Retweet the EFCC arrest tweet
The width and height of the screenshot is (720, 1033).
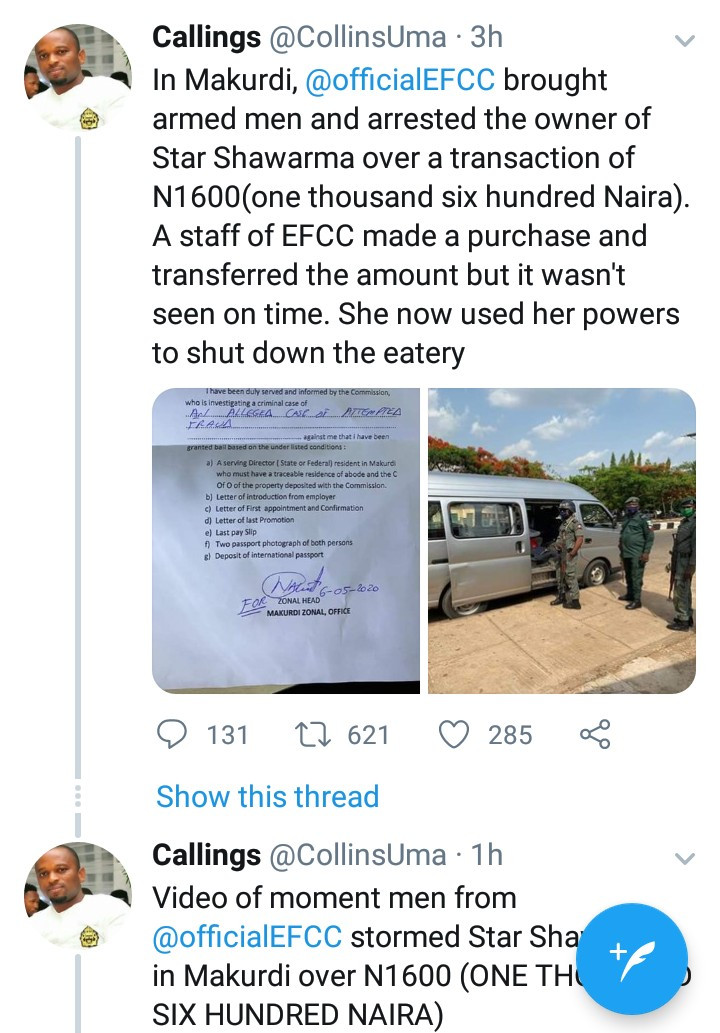pyautogui.click(x=315, y=735)
